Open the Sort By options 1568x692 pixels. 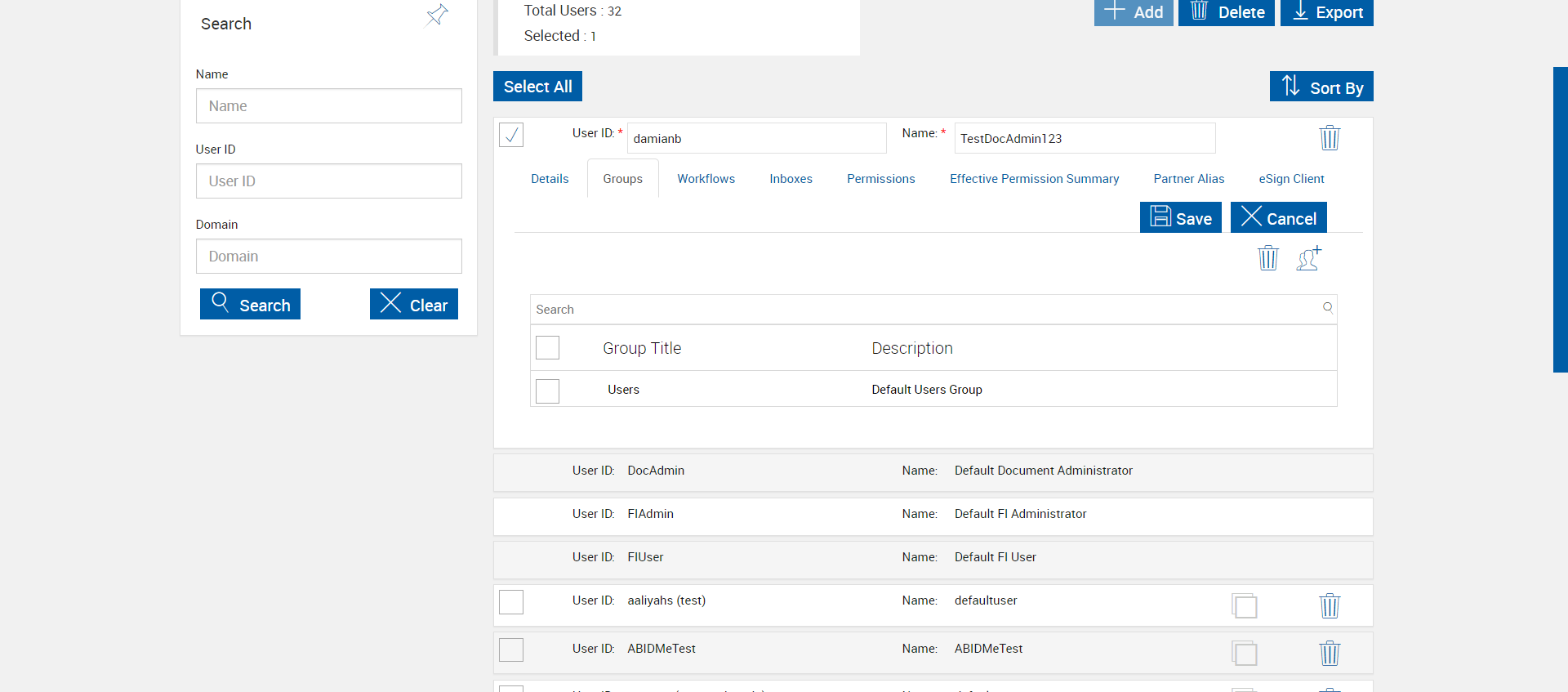tap(1321, 87)
